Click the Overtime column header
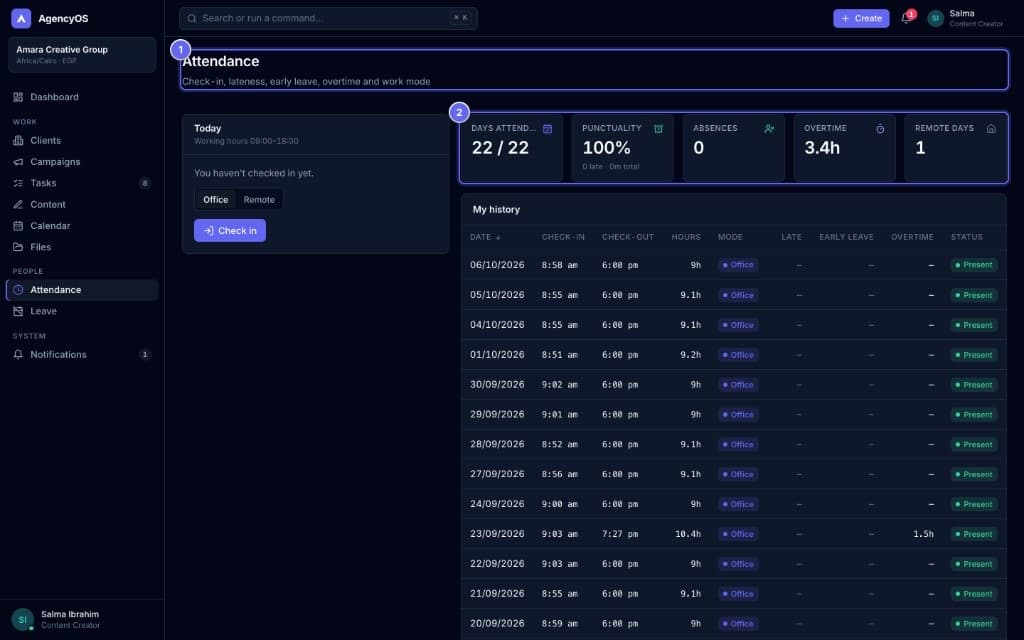The image size is (1024, 640). (912, 237)
